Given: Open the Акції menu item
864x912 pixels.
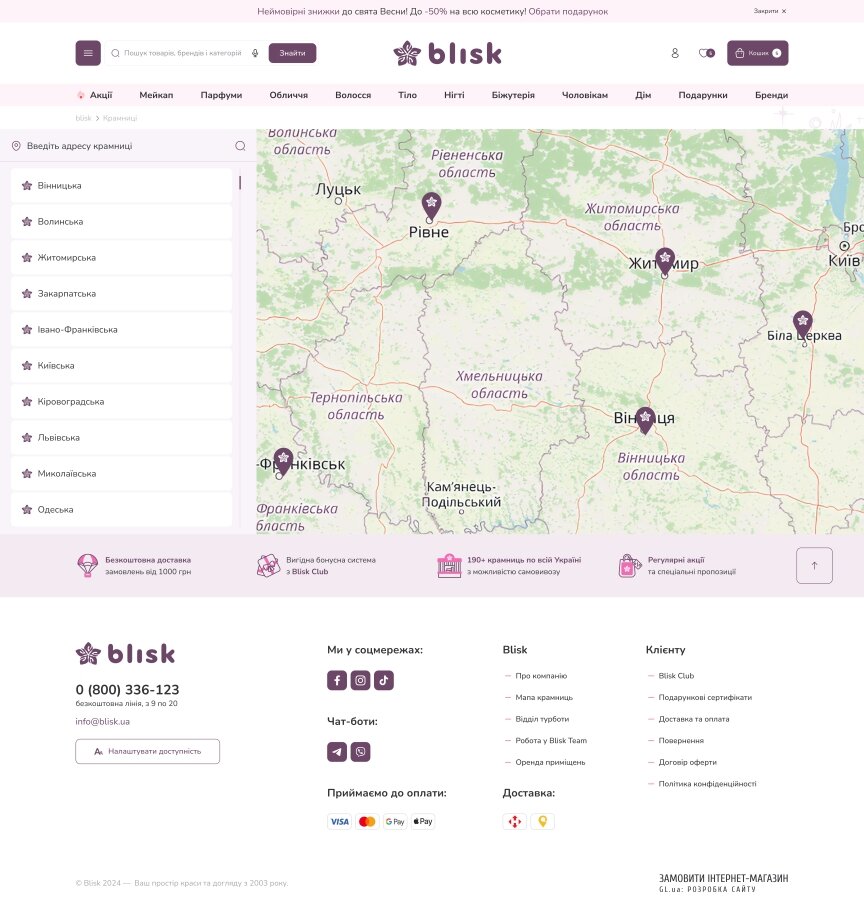Looking at the screenshot, I should point(94,95).
